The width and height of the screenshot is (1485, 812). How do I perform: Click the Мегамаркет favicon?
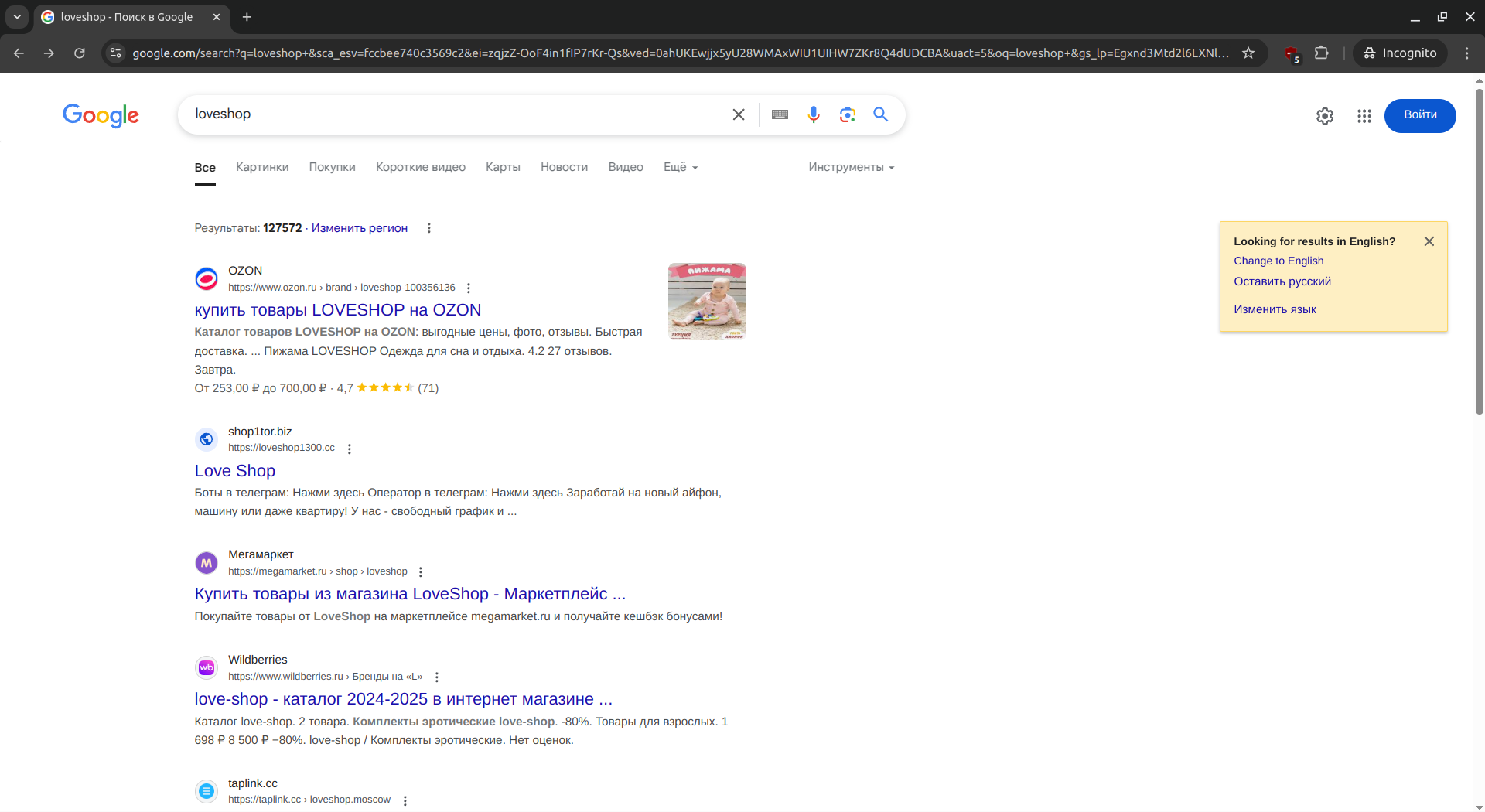207,563
